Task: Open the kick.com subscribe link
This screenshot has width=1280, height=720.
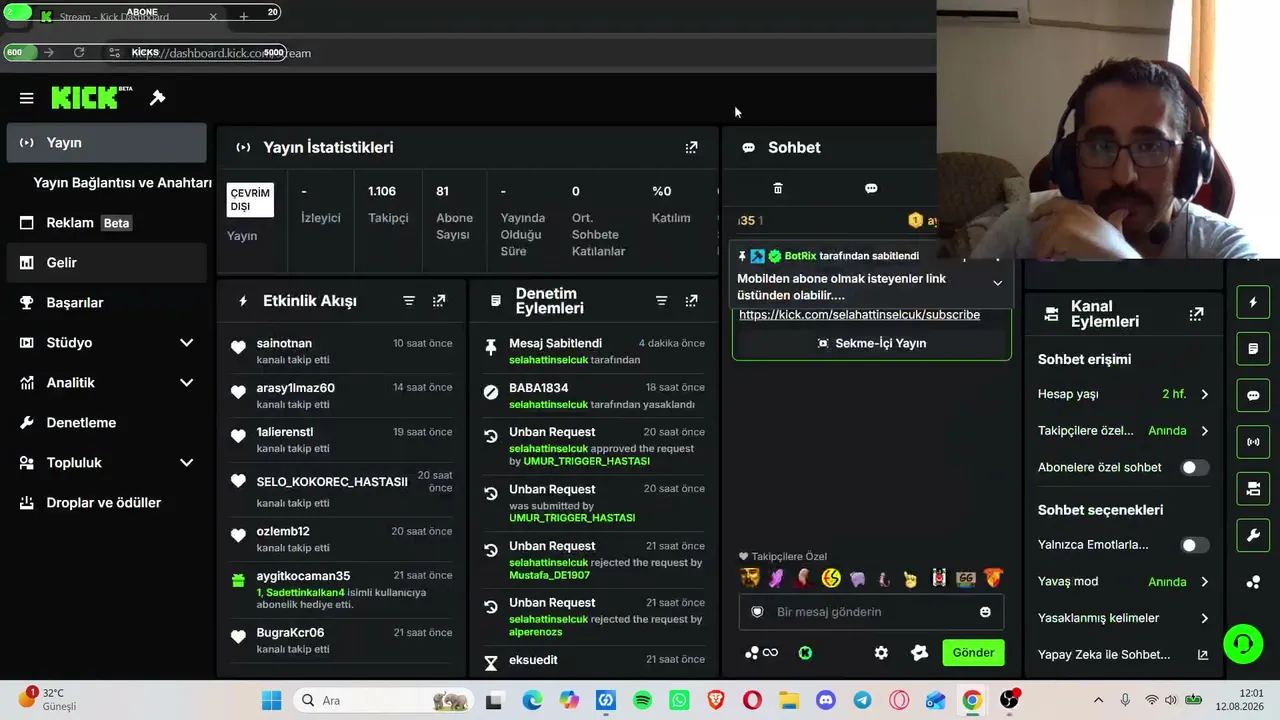Action: coord(859,315)
